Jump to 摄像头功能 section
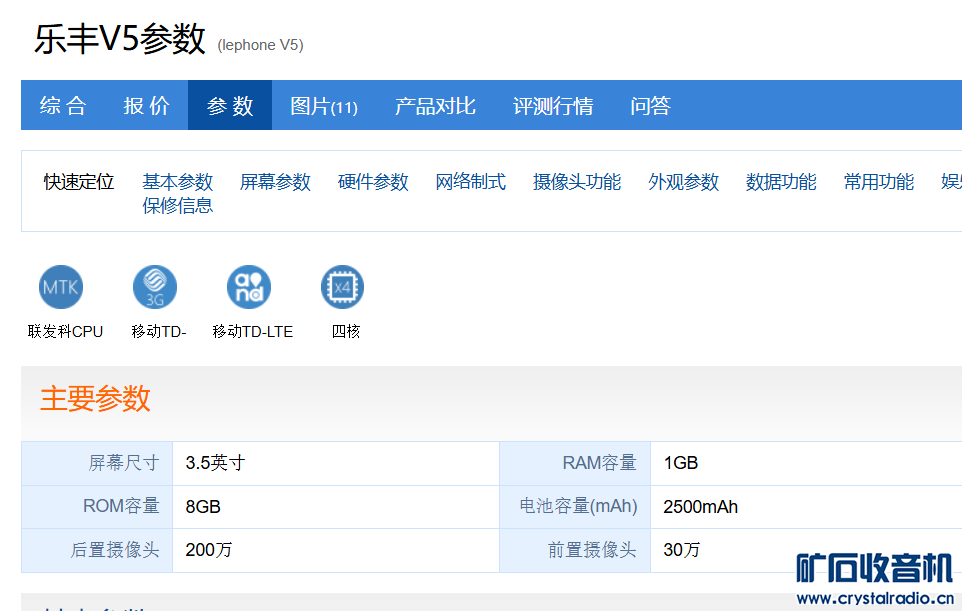Image resolution: width=962 pixels, height=611 pixels. click(x=577, y=182)
